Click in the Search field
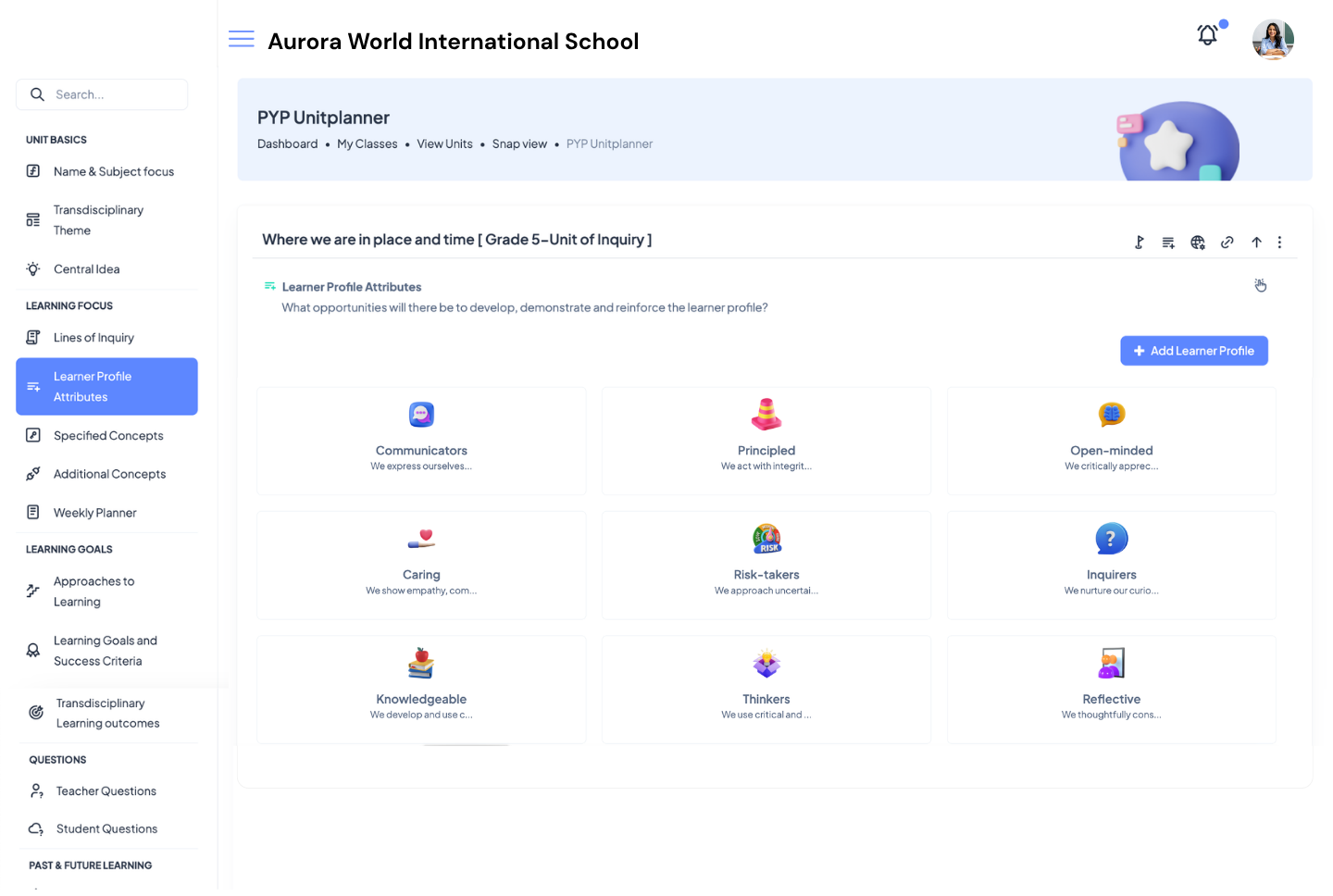 (111, 94)
